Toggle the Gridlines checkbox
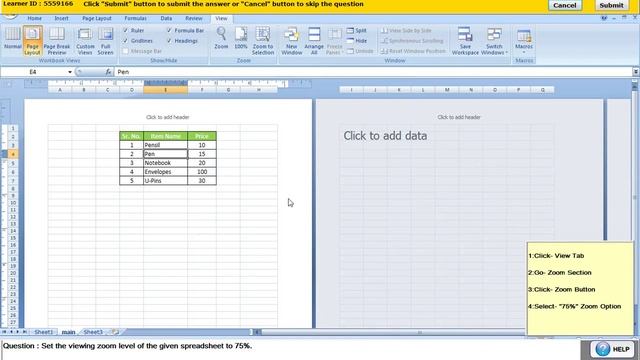This screenshot has height=360, width=640. click(x=126, y=41)
